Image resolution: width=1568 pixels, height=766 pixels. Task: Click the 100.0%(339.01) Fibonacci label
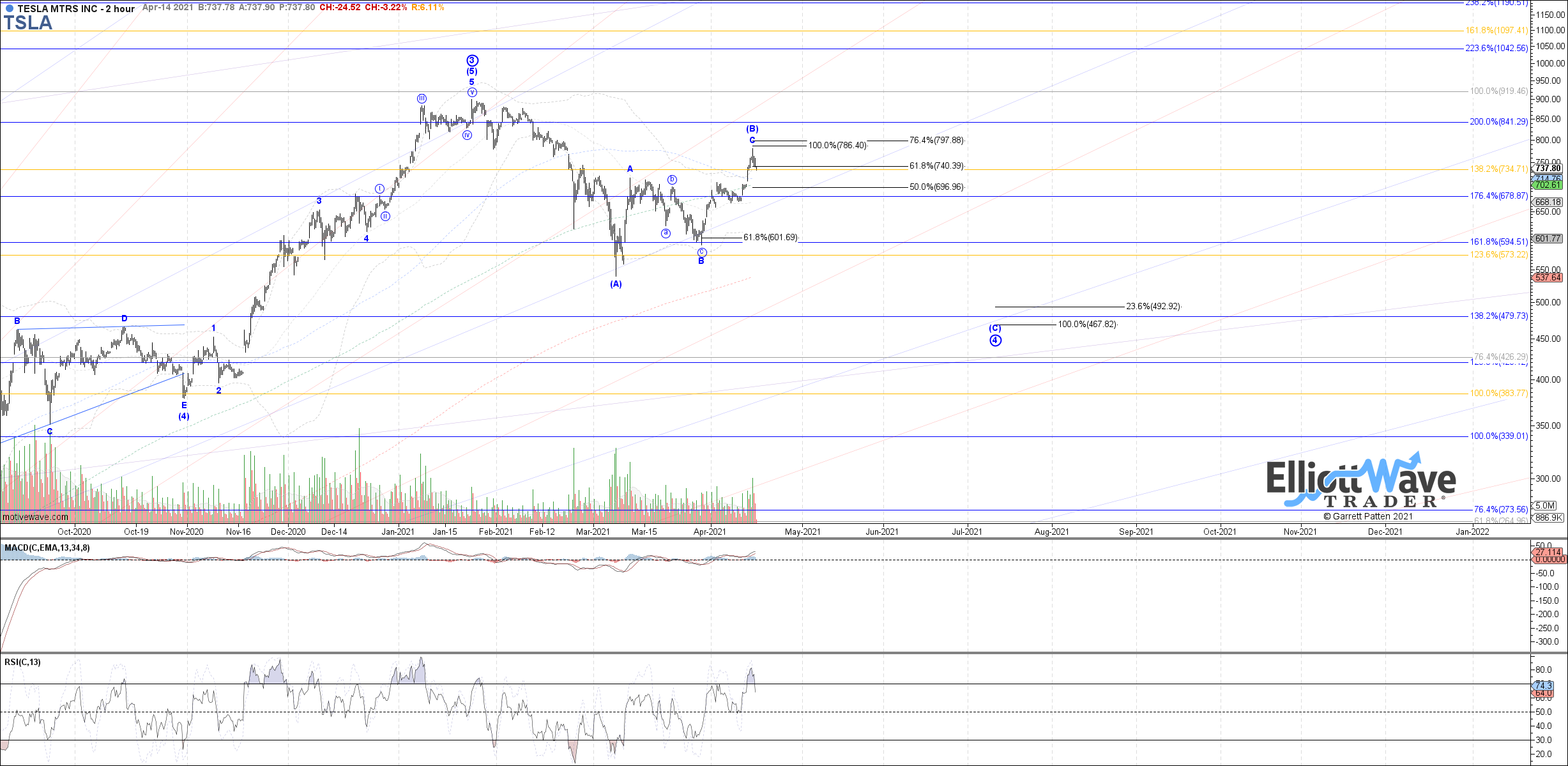click(1499, 436)
